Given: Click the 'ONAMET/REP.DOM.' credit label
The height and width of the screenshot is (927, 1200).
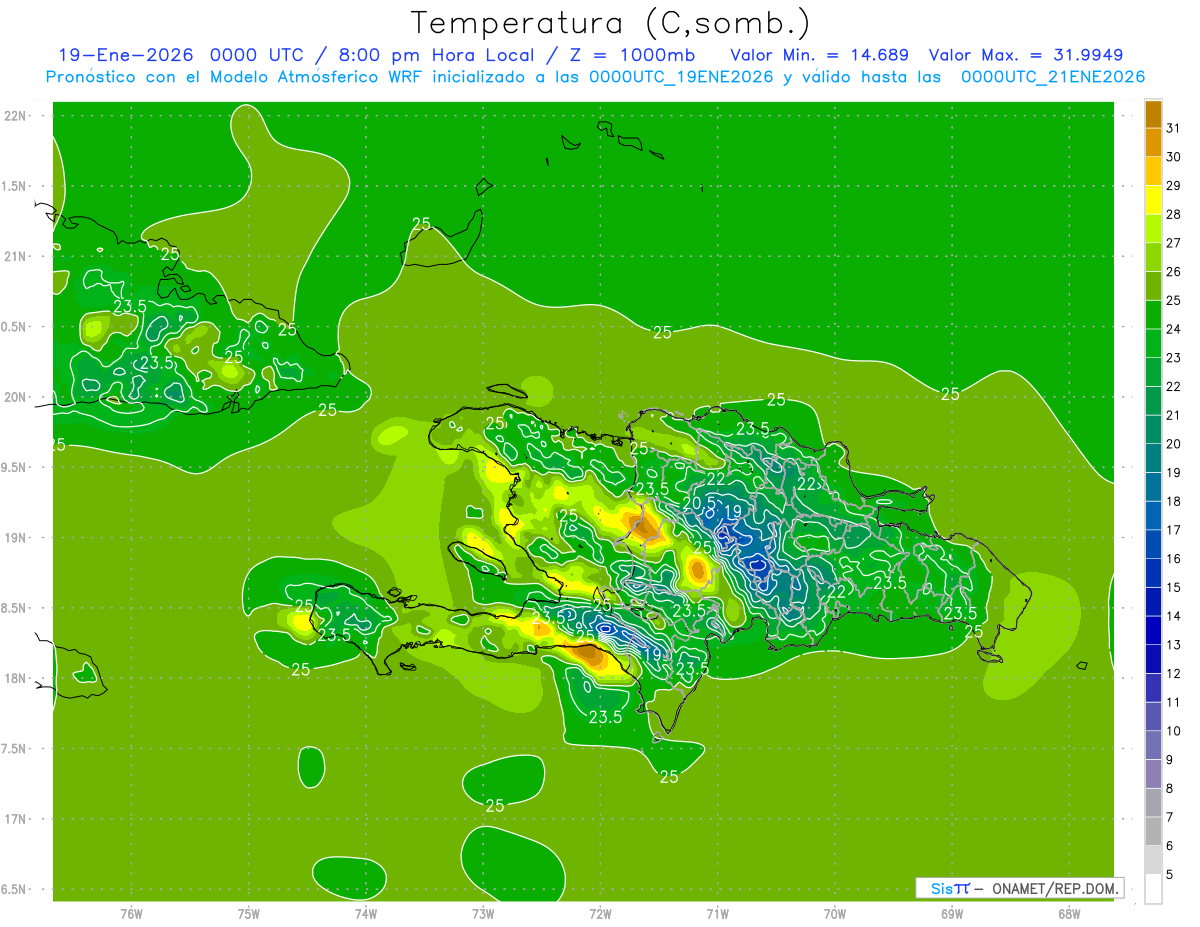Looking at the screenshot, I should (1056, 888).
